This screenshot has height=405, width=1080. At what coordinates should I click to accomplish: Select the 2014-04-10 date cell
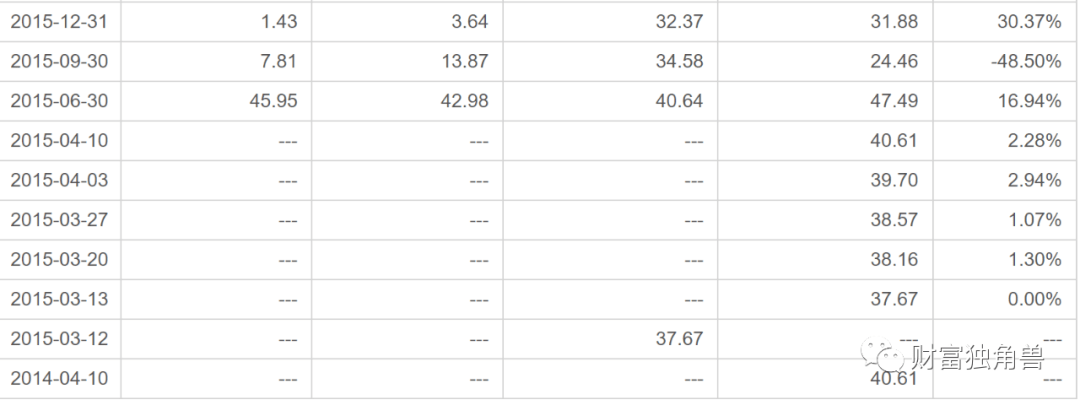tap(59, 379)
